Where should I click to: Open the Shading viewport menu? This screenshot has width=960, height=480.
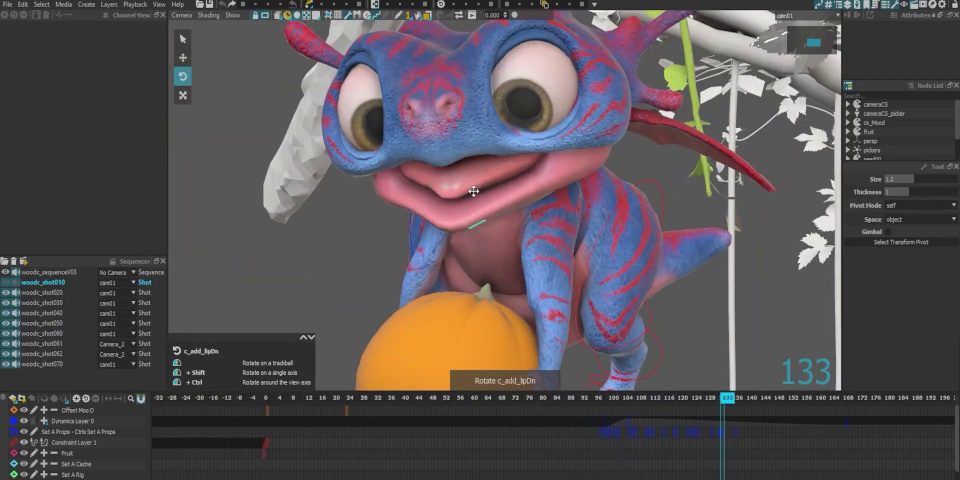click(208, 15)
